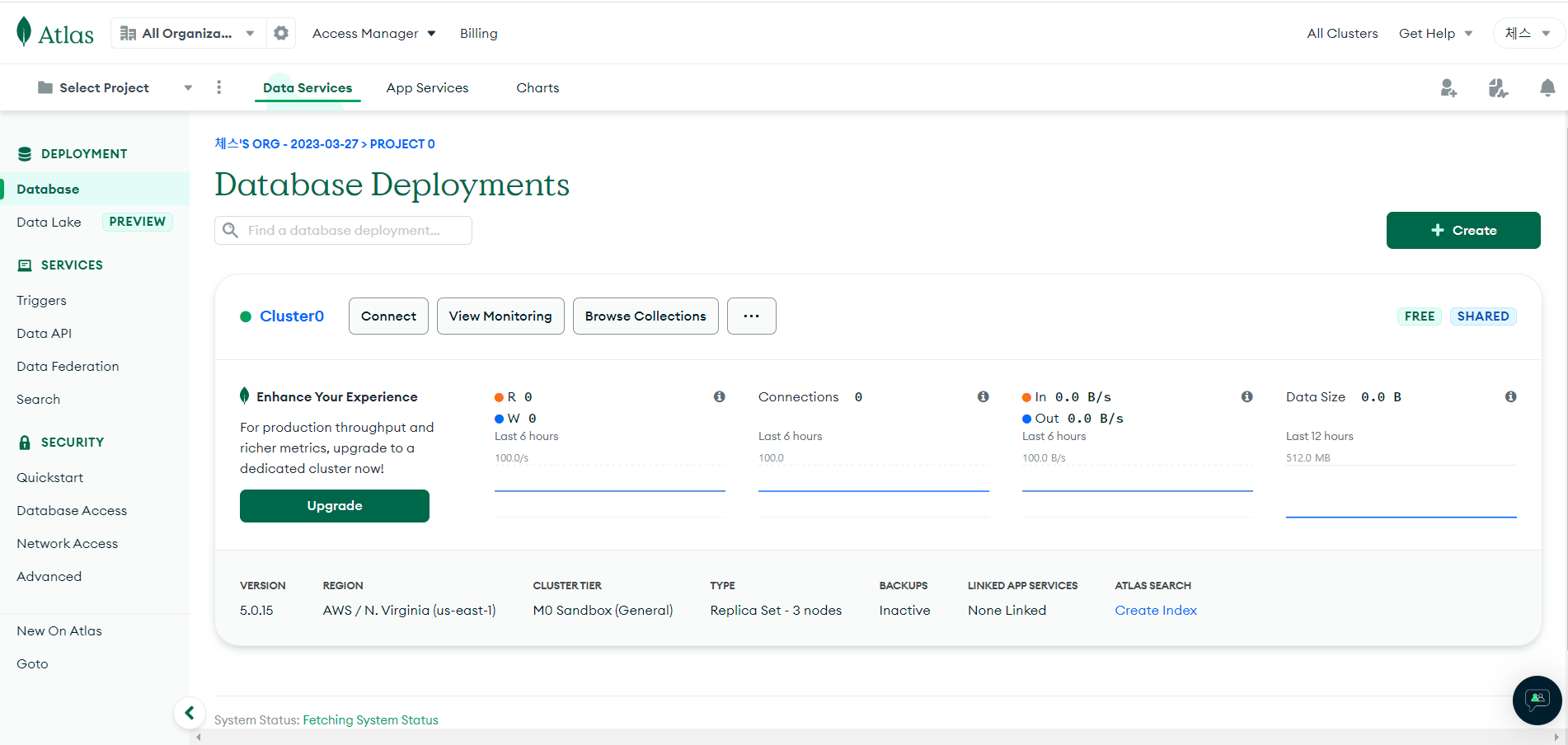1568x745 pixels.
Task: Click the Upgrade button
Action: 335,506
